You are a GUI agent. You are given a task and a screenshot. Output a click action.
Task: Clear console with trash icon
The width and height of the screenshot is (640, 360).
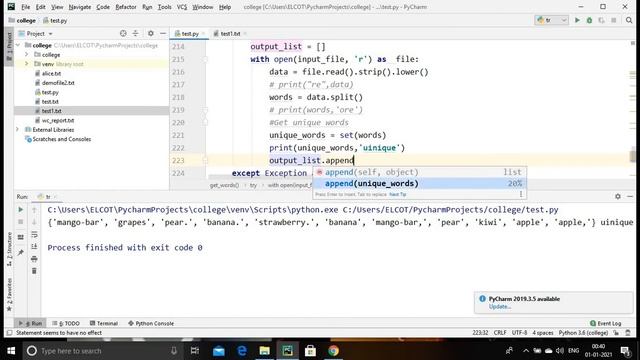coord(34,271)
